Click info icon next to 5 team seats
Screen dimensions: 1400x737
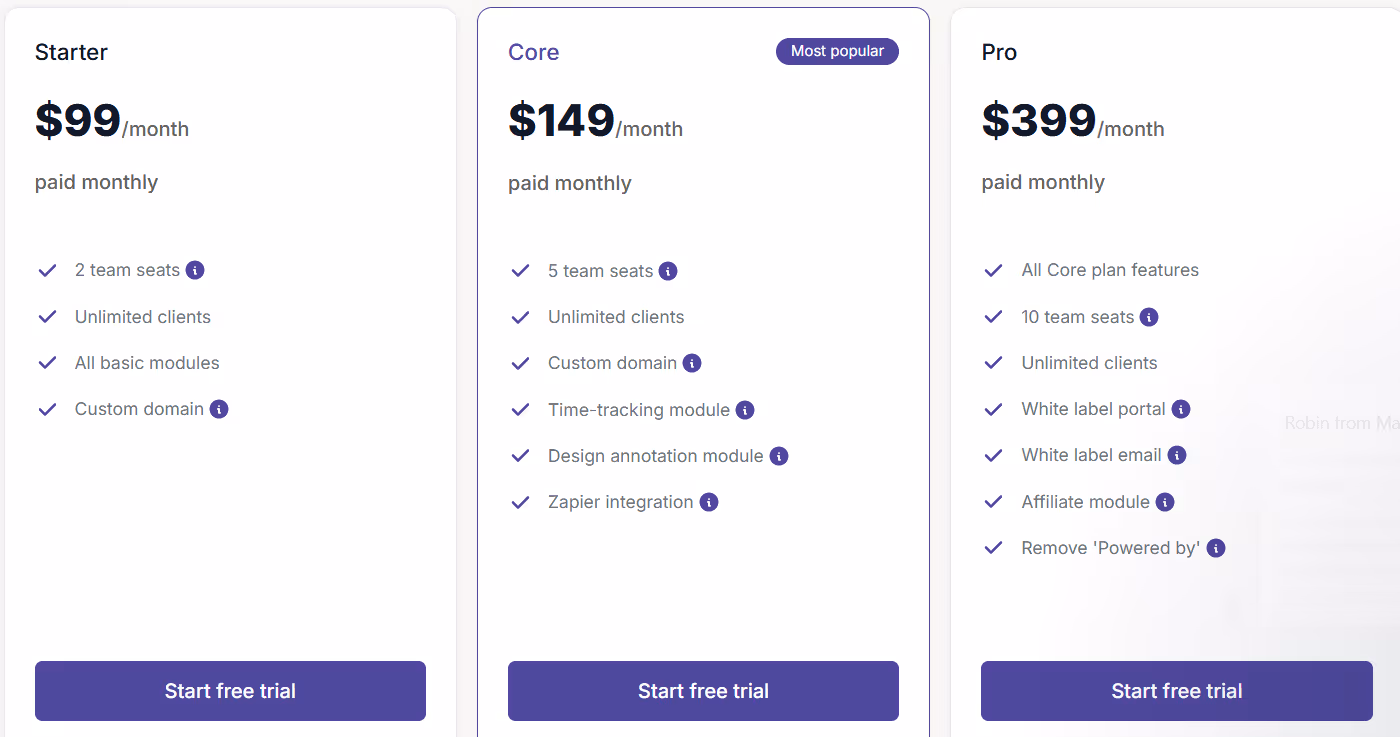pos(668,271)
